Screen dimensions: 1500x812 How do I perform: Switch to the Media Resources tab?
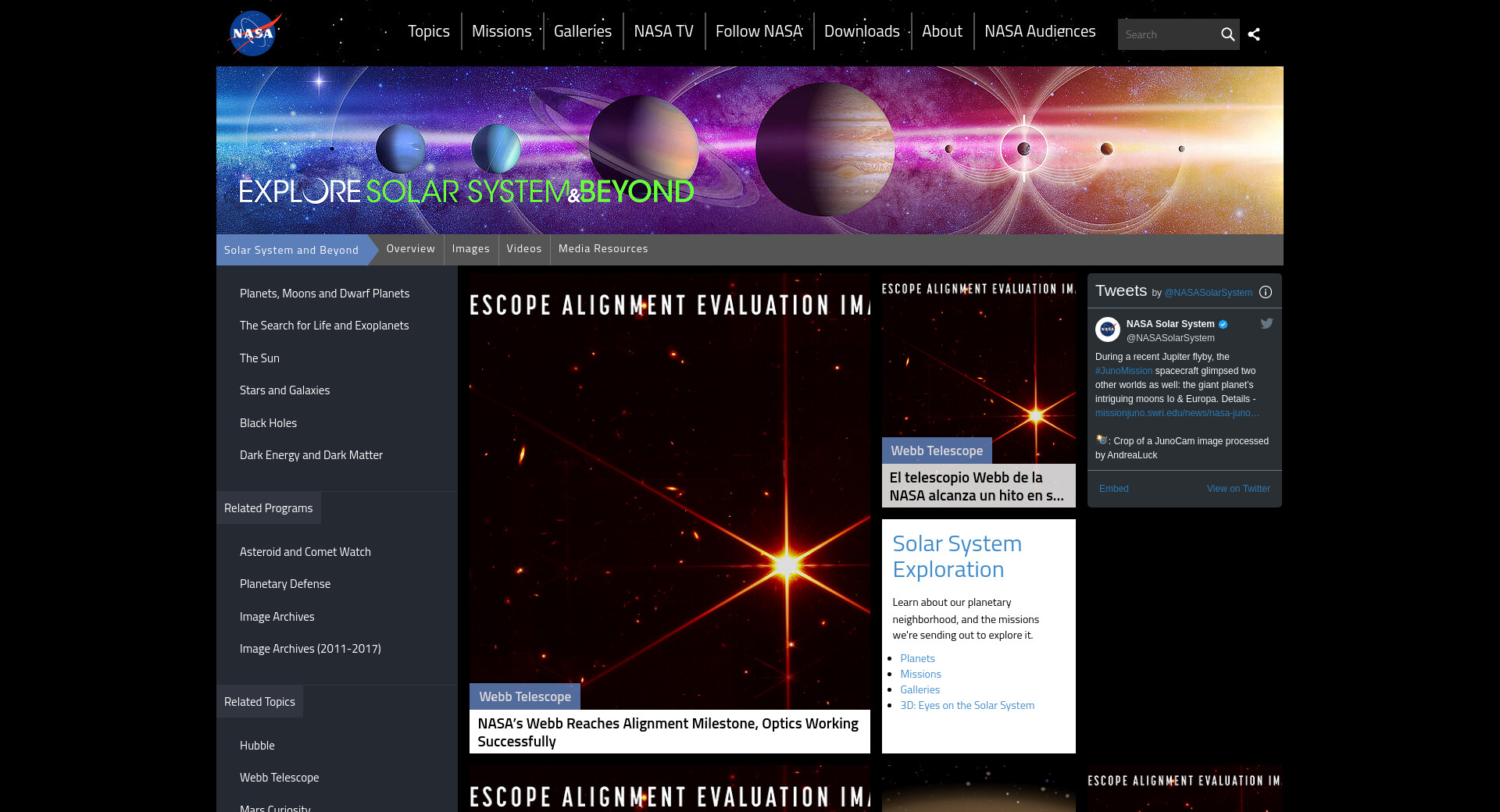click(603, 249)
